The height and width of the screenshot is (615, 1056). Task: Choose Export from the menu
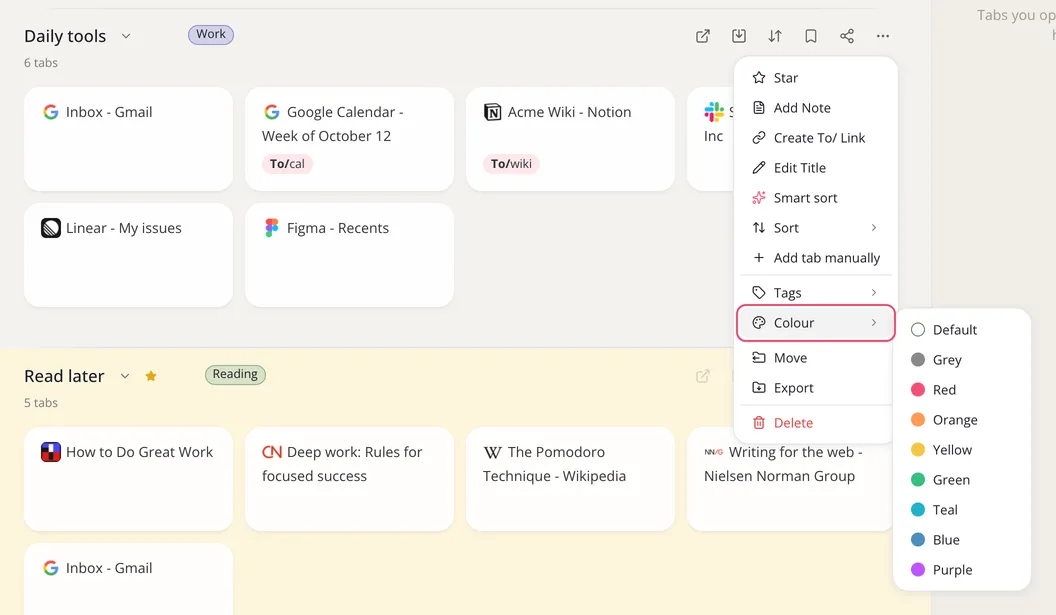816,388
